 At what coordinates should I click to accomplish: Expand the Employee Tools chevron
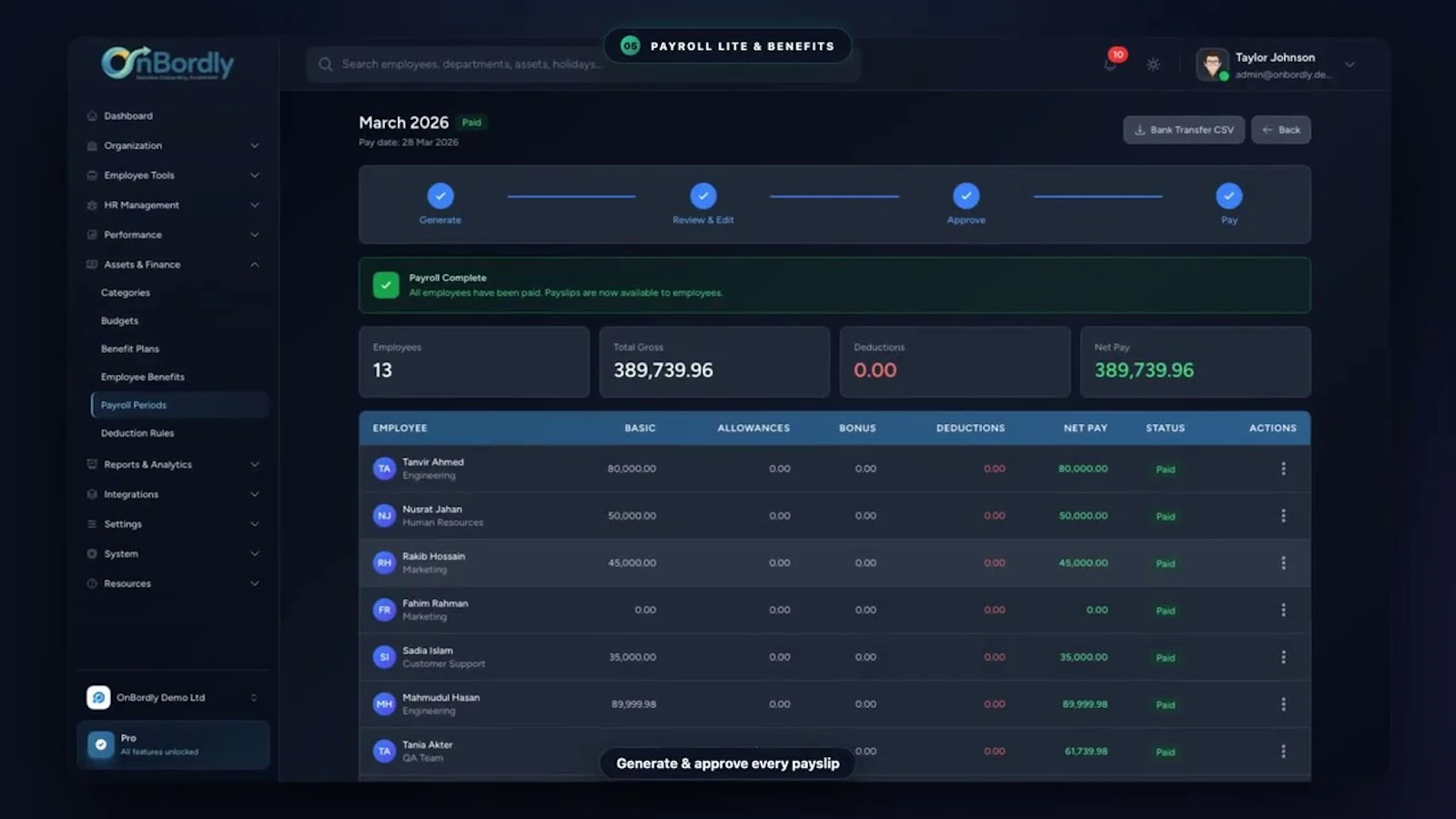pyautogui.click(x=255, y=175)
